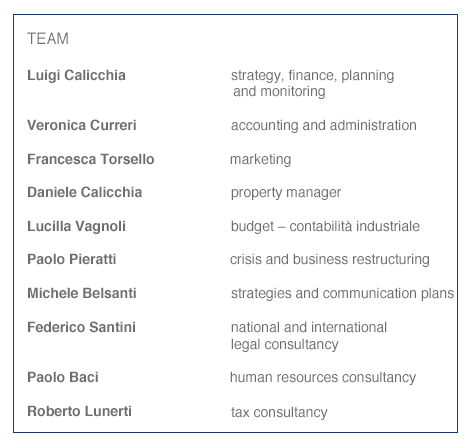Open Roberto Lunerti entry

(79, 411)
